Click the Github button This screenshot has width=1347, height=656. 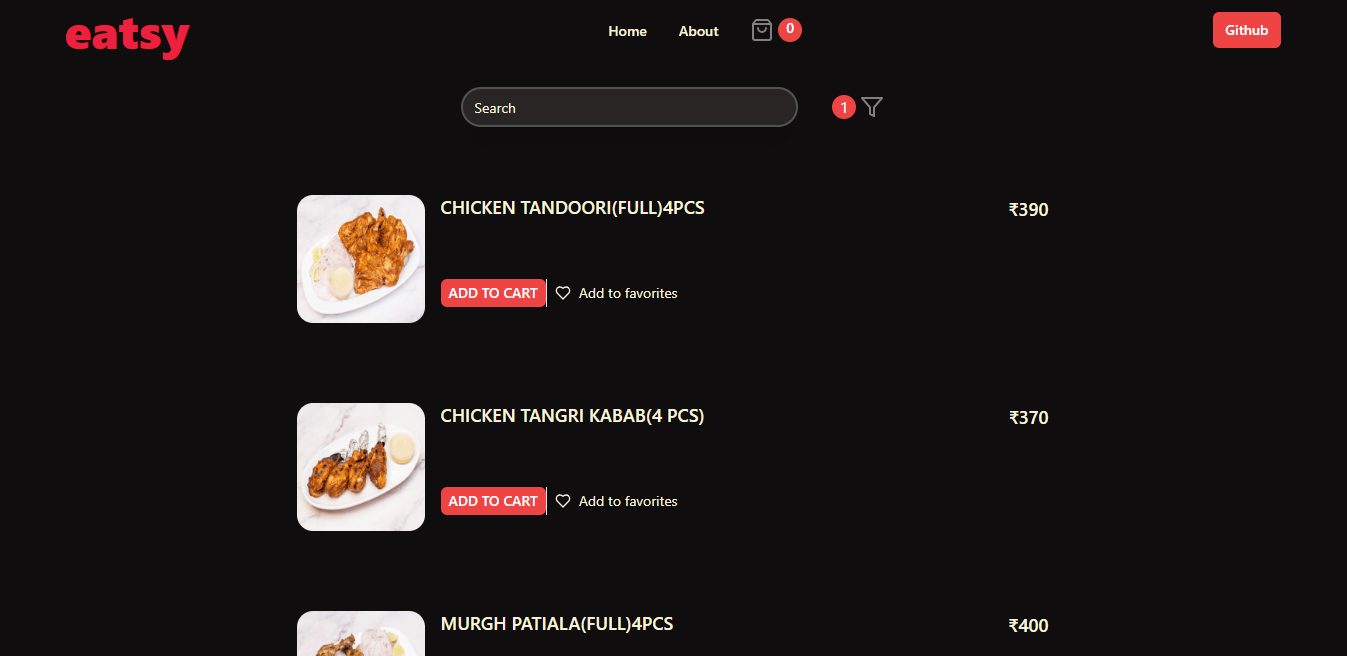click(x=1246, y=30)
